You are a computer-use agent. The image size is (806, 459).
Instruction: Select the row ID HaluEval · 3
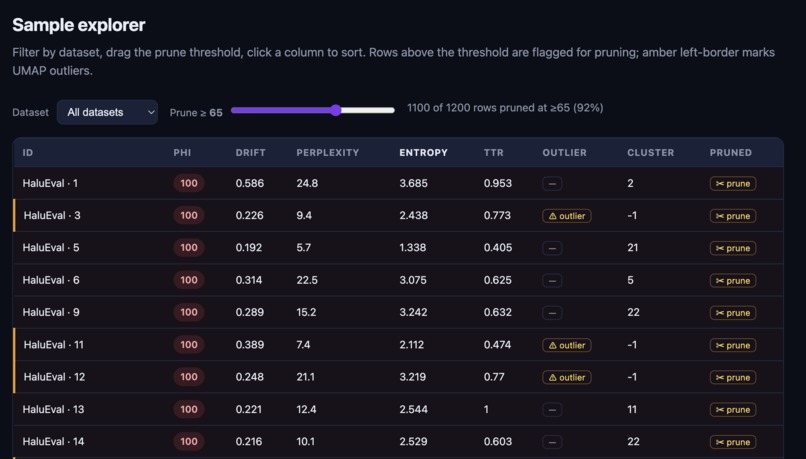click(x=52, y=215)
